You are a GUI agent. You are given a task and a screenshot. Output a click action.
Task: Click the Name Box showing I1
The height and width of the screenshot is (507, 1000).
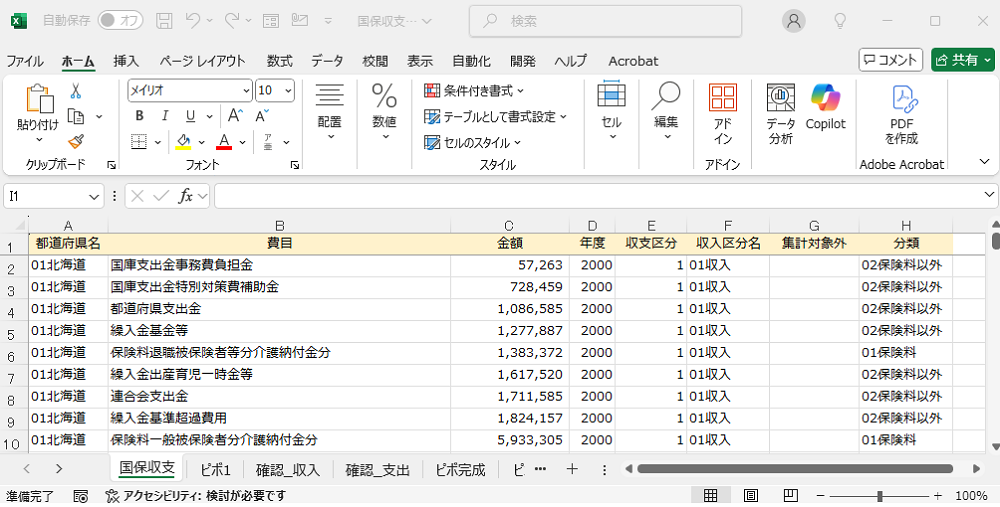(x=54, y=196)
